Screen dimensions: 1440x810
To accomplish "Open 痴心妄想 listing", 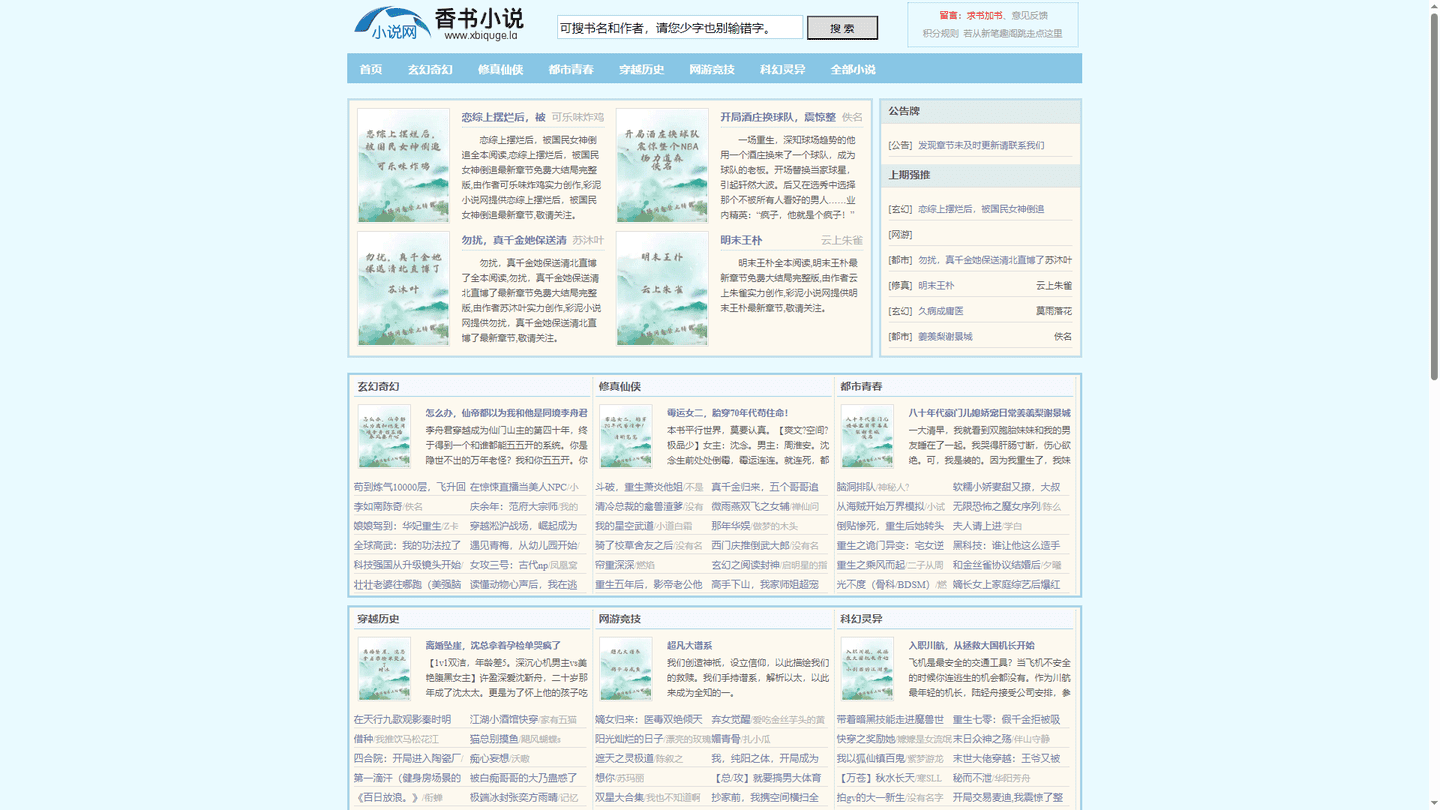I will pos(489,759).
